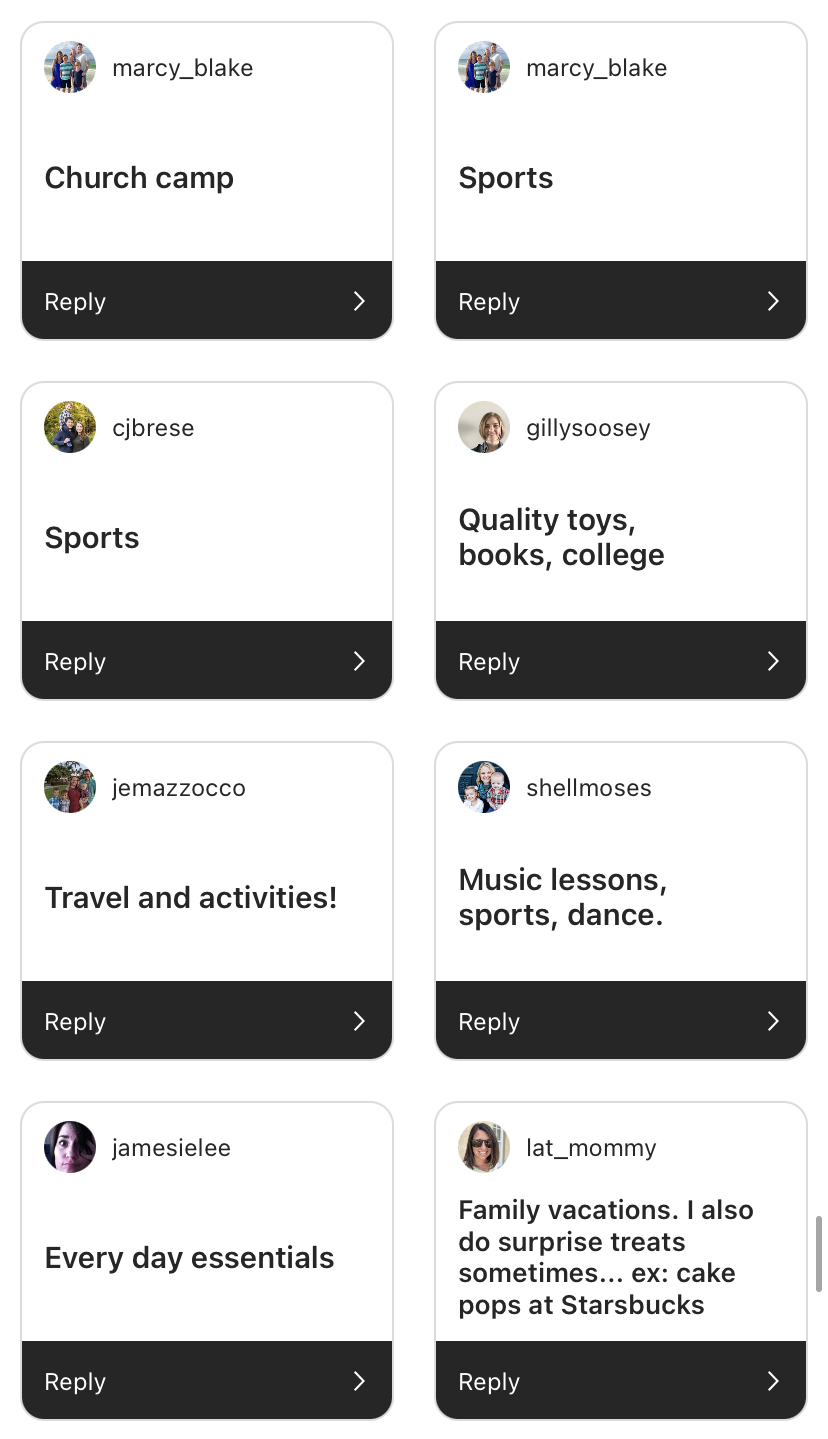Tap lat_mommy sunglasses avatar

(484, 1147)
